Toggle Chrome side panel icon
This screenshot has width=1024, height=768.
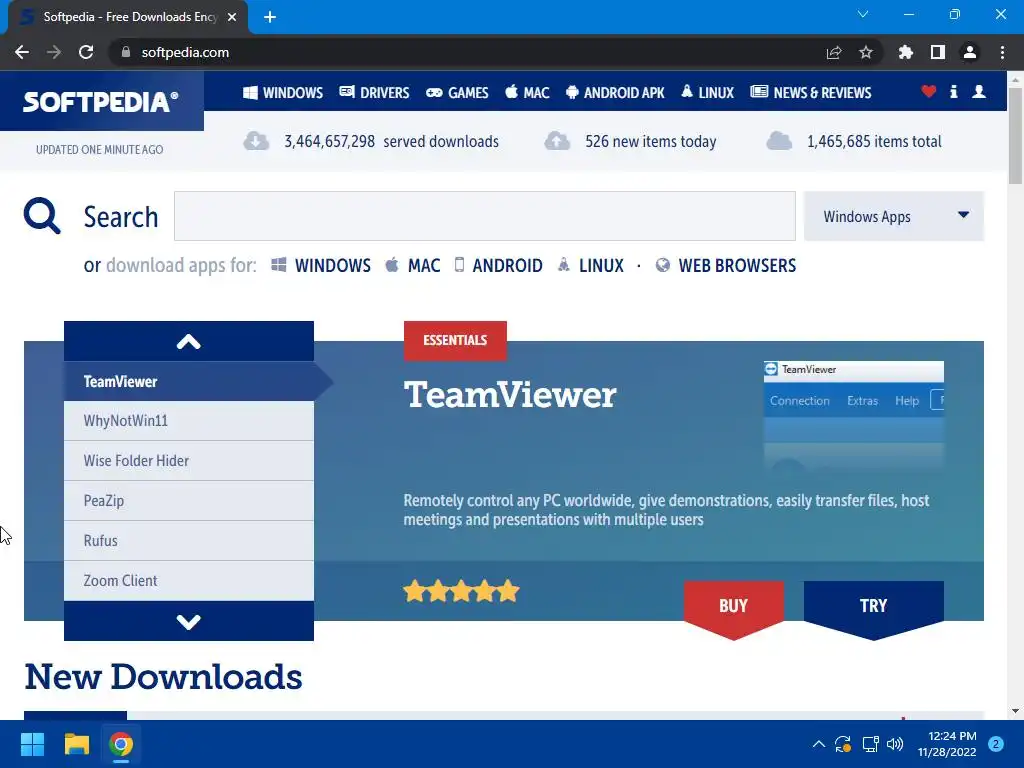click(x=938, y=52)
